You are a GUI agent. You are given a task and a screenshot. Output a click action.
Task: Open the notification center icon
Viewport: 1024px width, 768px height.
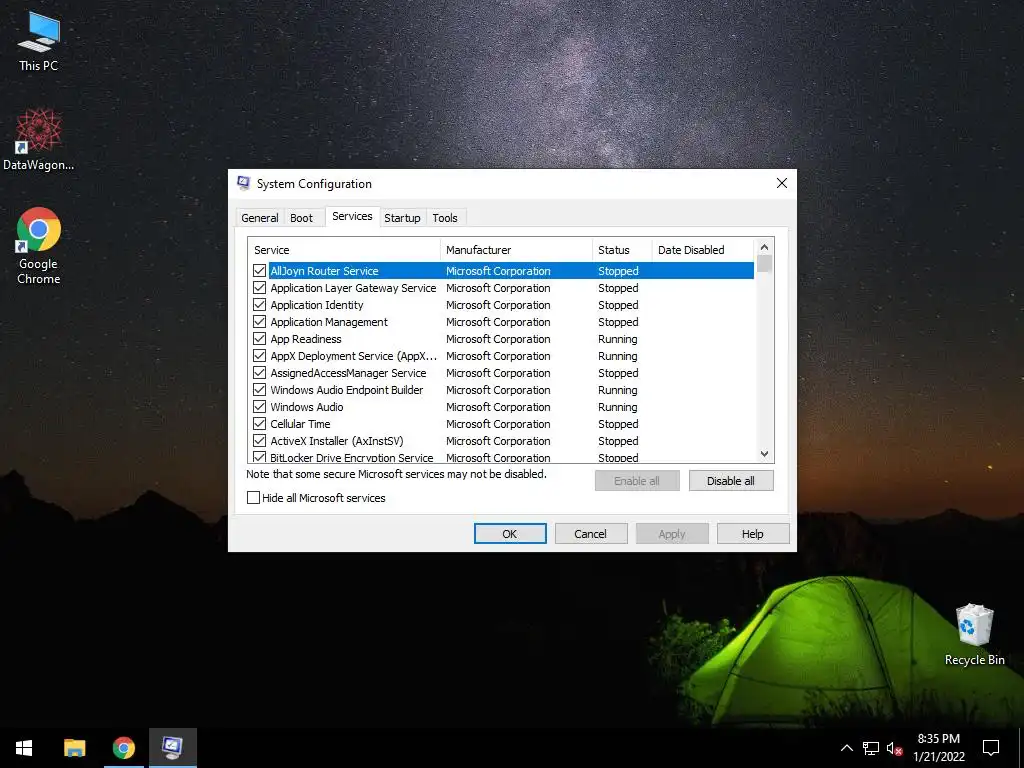[x=991, y=748]
